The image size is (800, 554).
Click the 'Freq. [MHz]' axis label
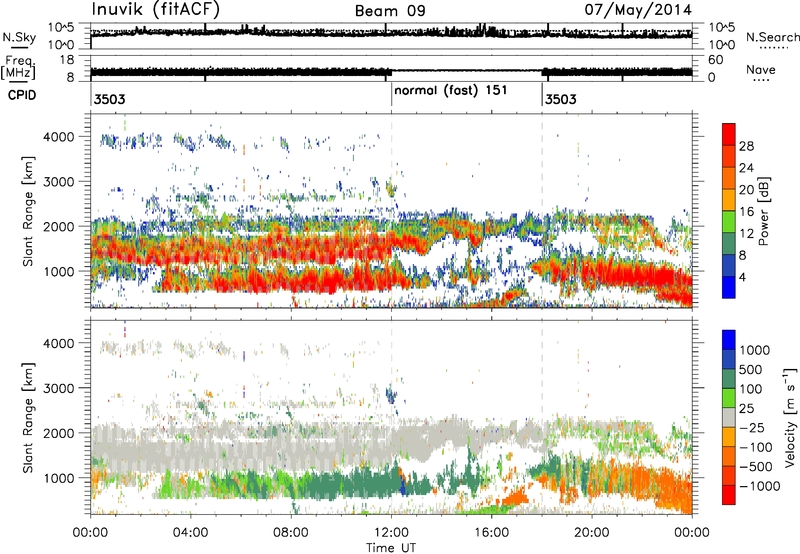[18, 68]
